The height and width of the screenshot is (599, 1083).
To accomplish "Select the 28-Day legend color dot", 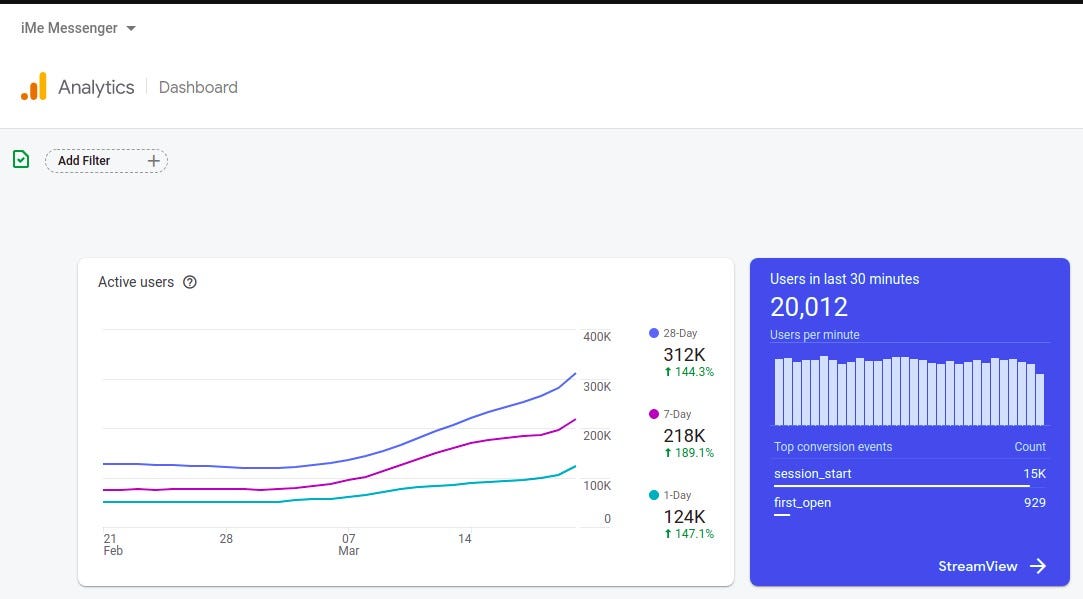I will coord(654,333).
